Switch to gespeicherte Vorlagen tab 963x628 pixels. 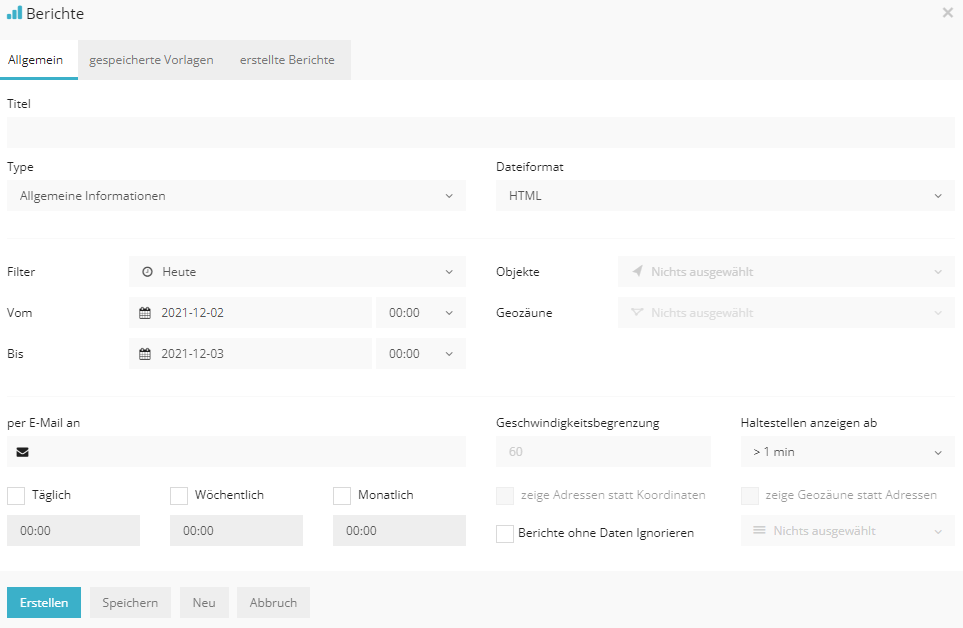click(x=151, y=60)
